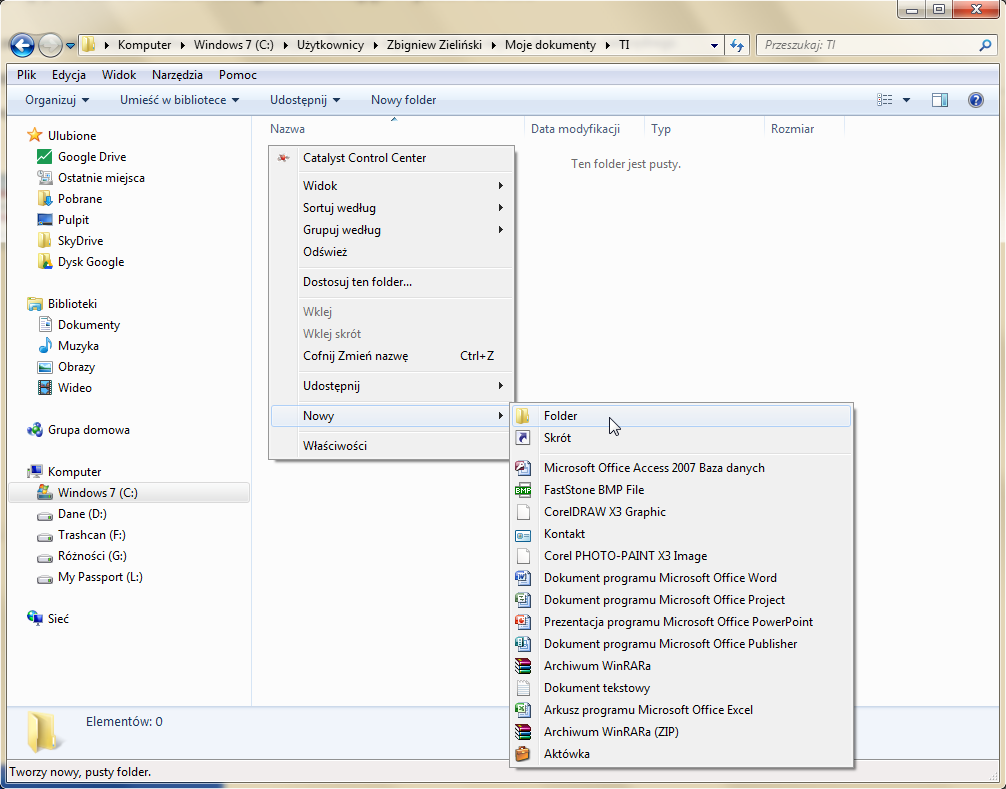The width and height of the screenshot is (1006, 789).
Task: Click the Skrót shortcut icon
Action: (x=523, y=438)
